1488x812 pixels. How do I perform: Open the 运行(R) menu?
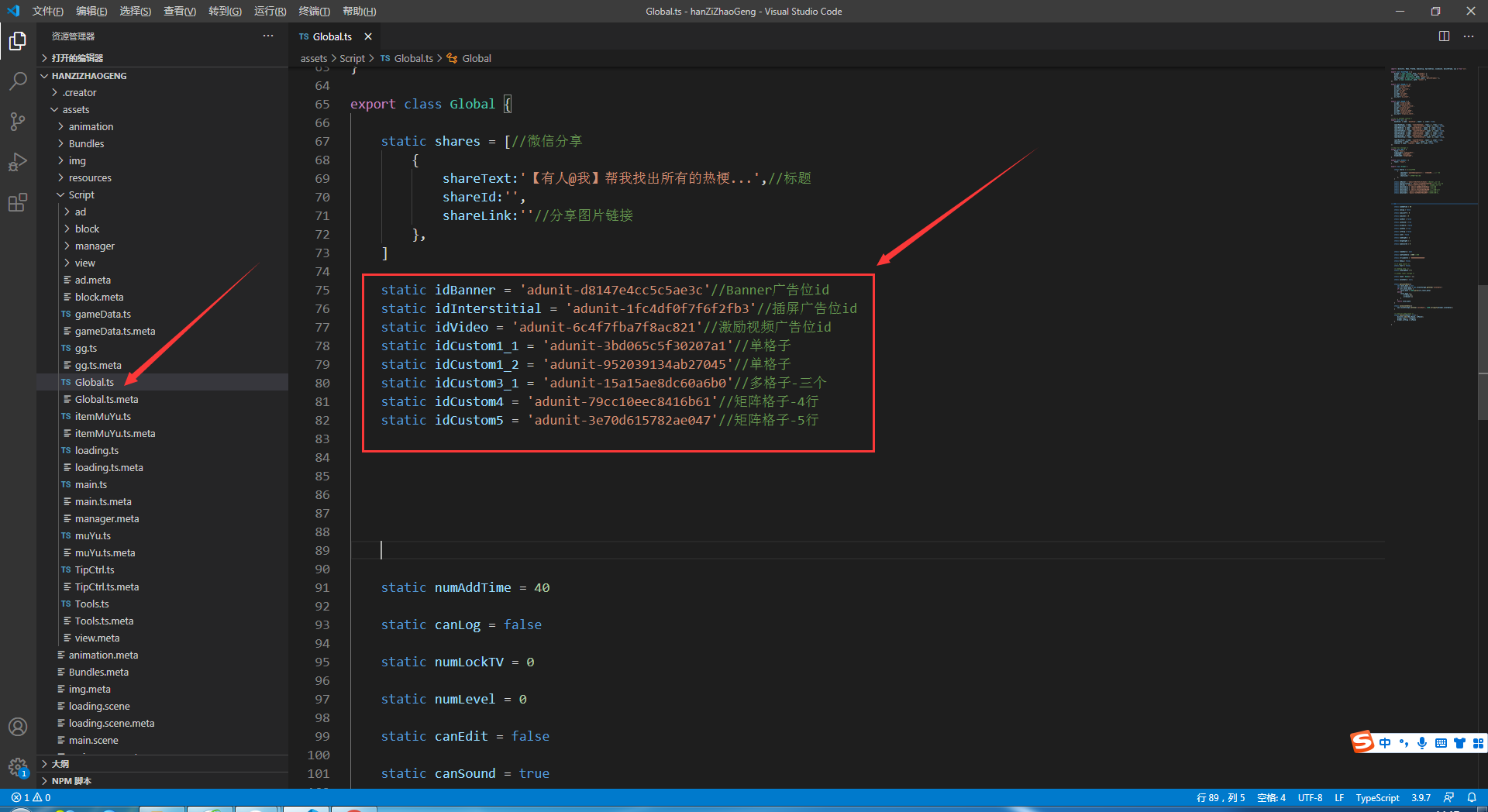pyautogui.click(x=270, y=11)
